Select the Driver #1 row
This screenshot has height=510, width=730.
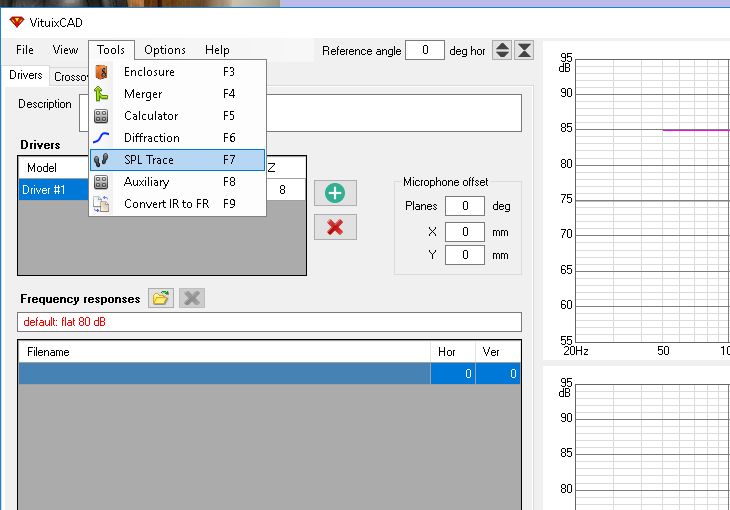click(x=54, y=190)
